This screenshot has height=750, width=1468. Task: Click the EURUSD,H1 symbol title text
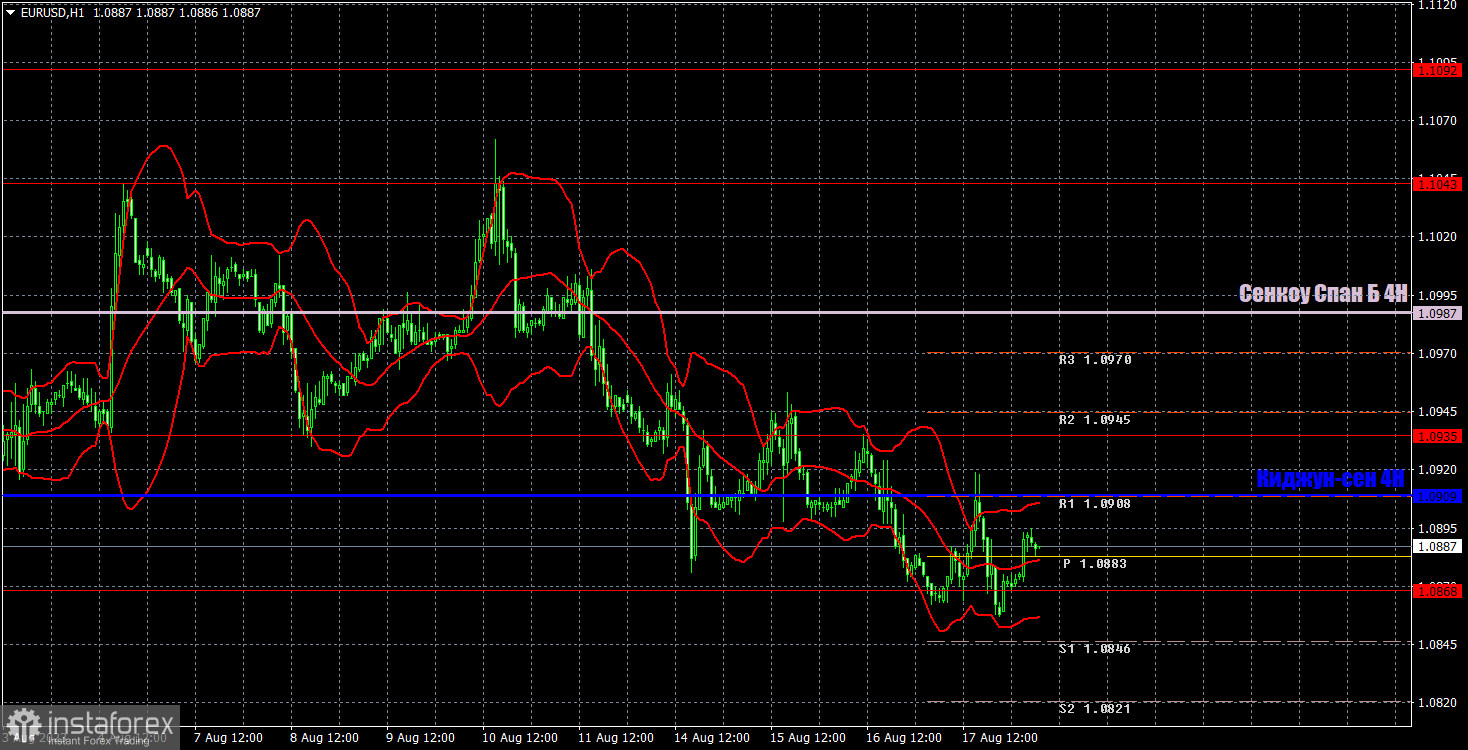(51, 13)
